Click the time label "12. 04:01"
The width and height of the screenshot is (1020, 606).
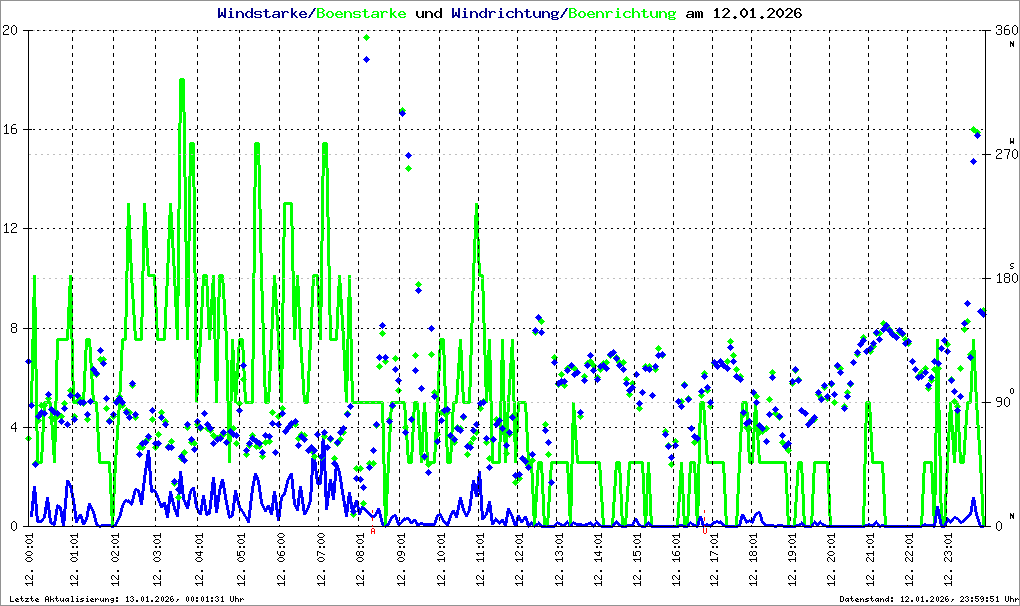coord(198,559)
